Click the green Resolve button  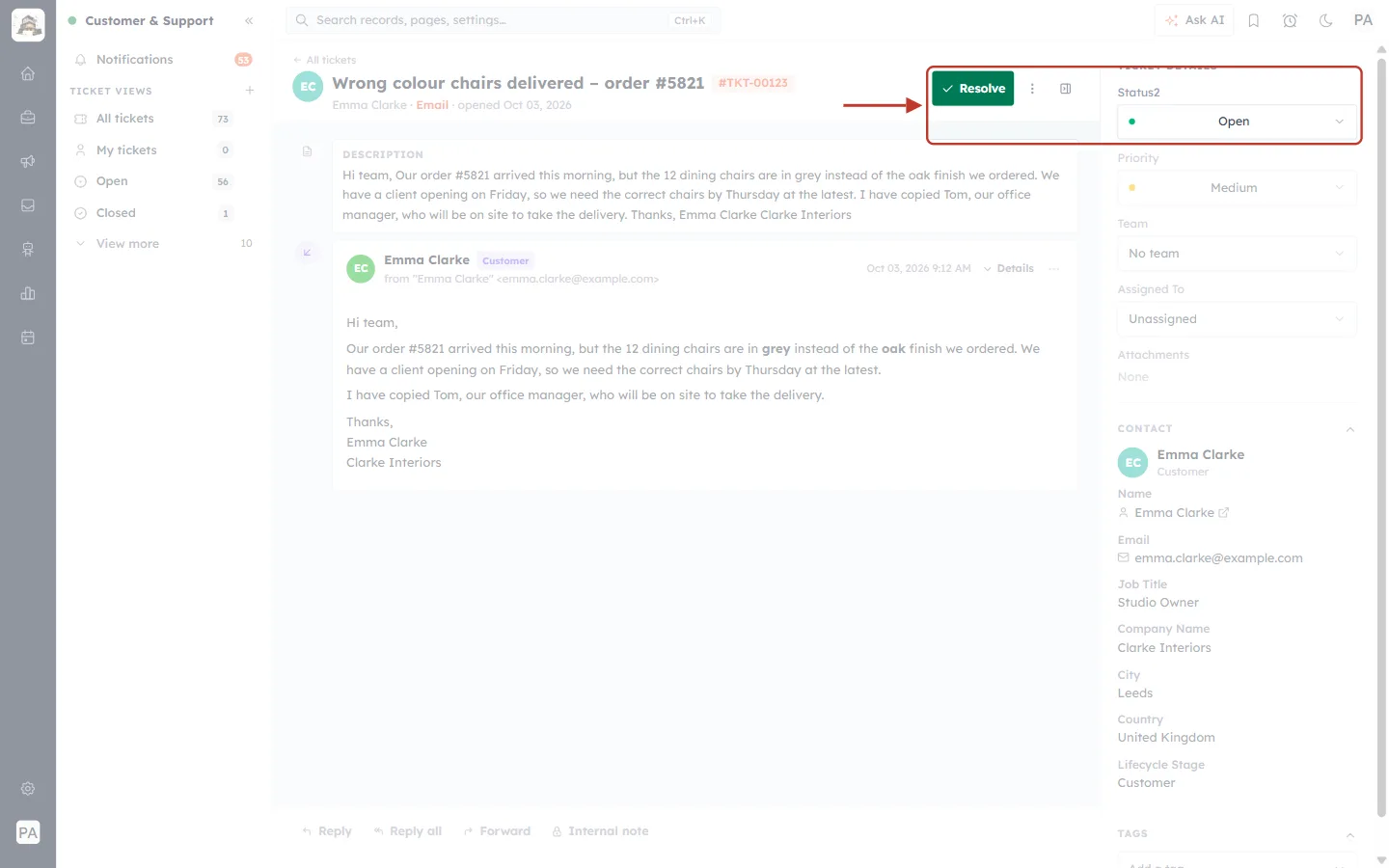point(972,89)
